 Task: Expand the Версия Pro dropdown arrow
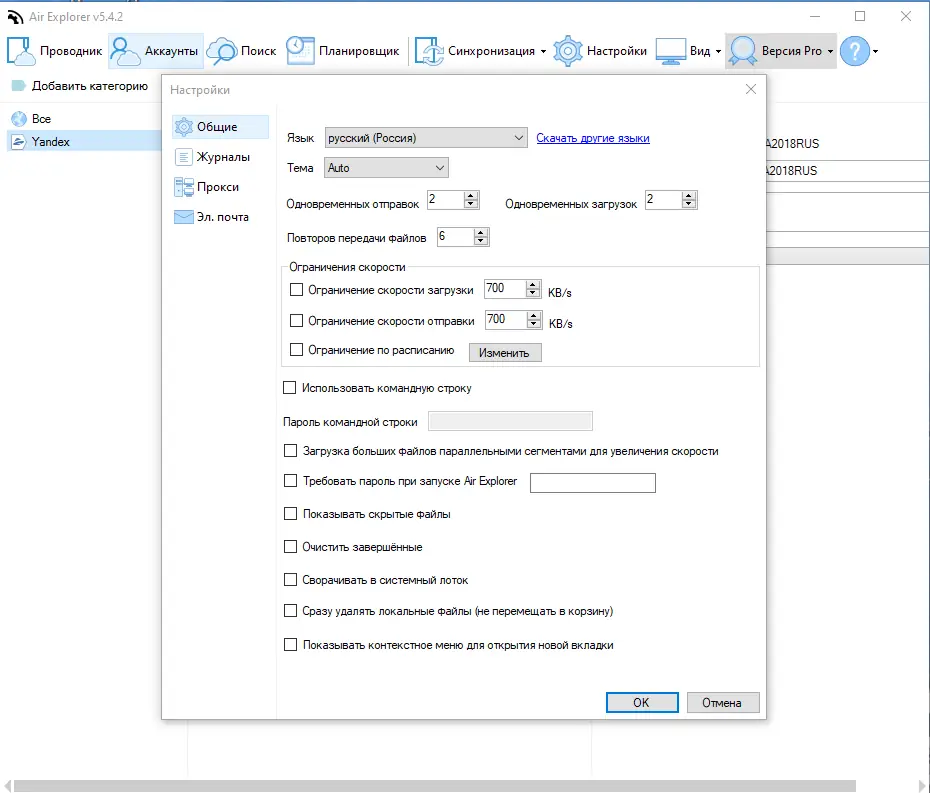tap(830, 52)
